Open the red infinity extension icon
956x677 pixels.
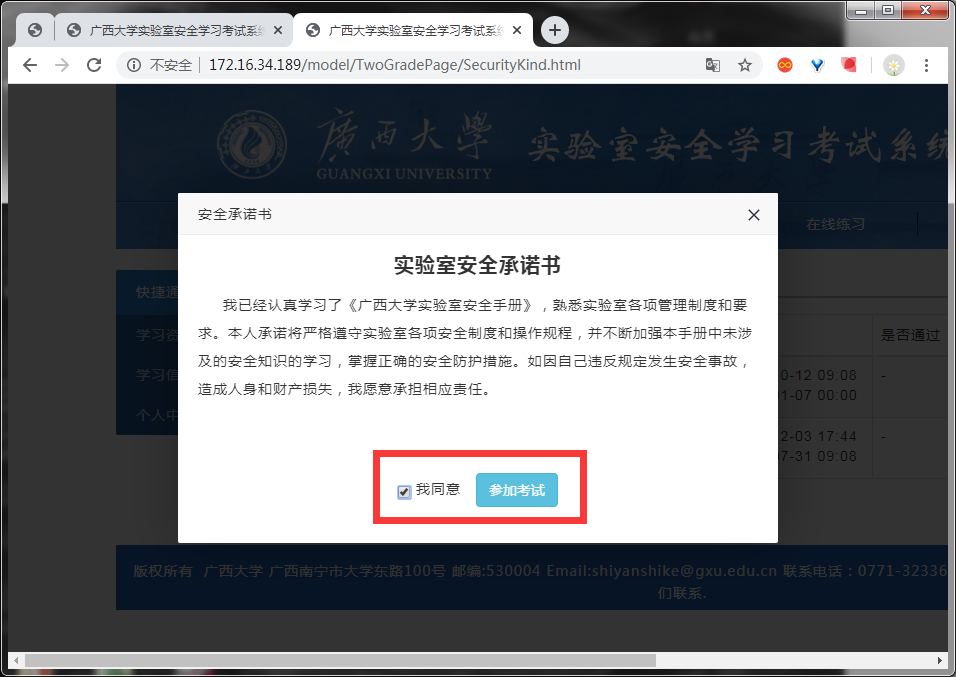click(x=785, y=65)
